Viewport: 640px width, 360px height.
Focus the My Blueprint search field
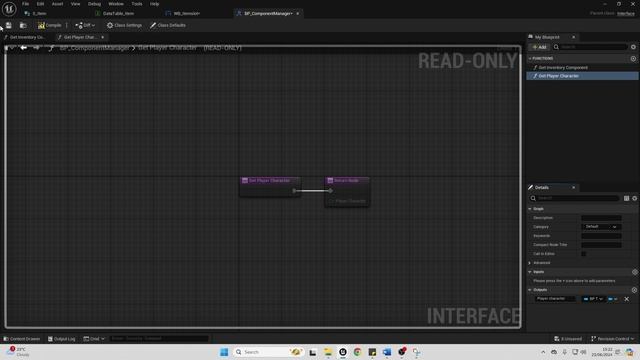pyautogui.click(x=590, y=47)
